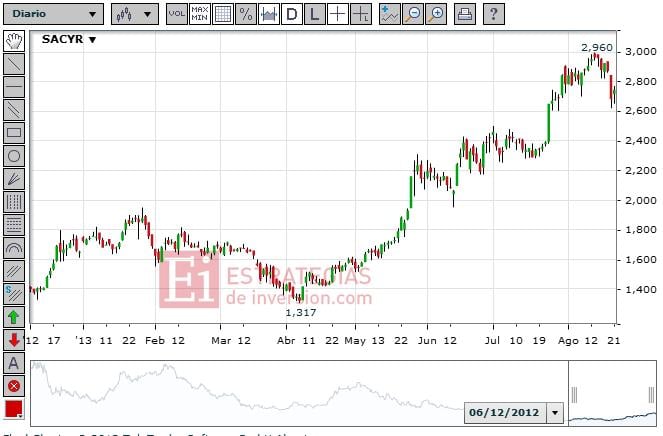Select the arc drawing tool
Screen dimensions: 663x436
[x=14, y=247]
